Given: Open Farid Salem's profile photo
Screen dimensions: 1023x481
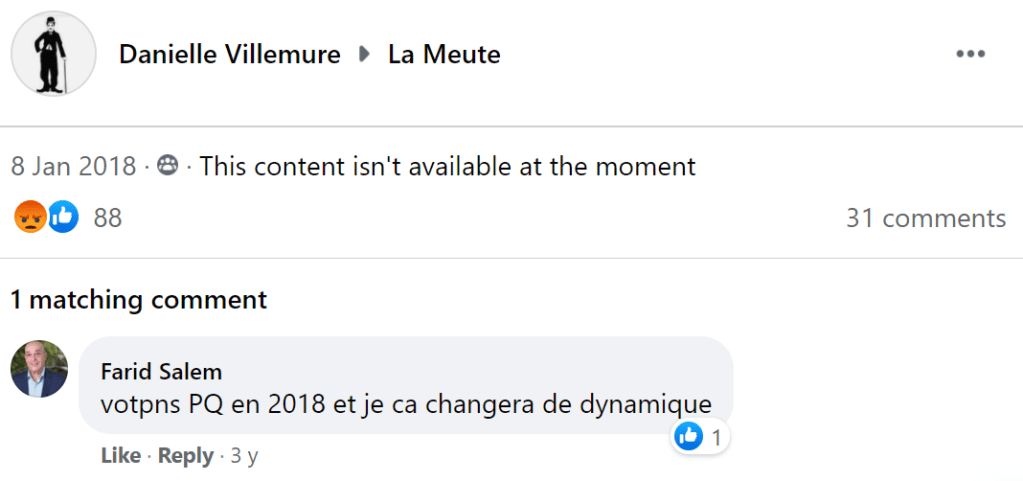Looking at the screenshot, I should pyautogui.click(x=40, y=369).
